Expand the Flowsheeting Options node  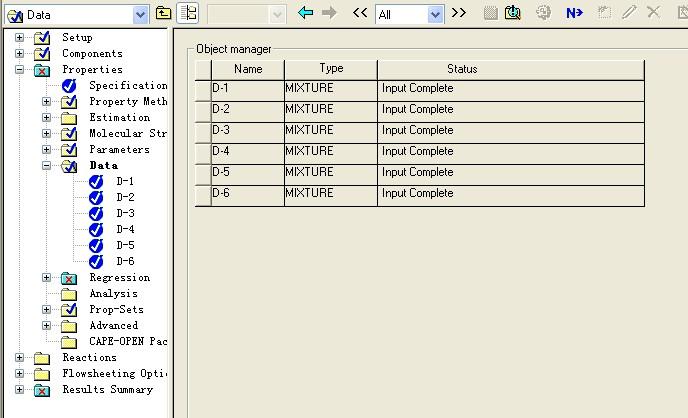tap(19, 373)
